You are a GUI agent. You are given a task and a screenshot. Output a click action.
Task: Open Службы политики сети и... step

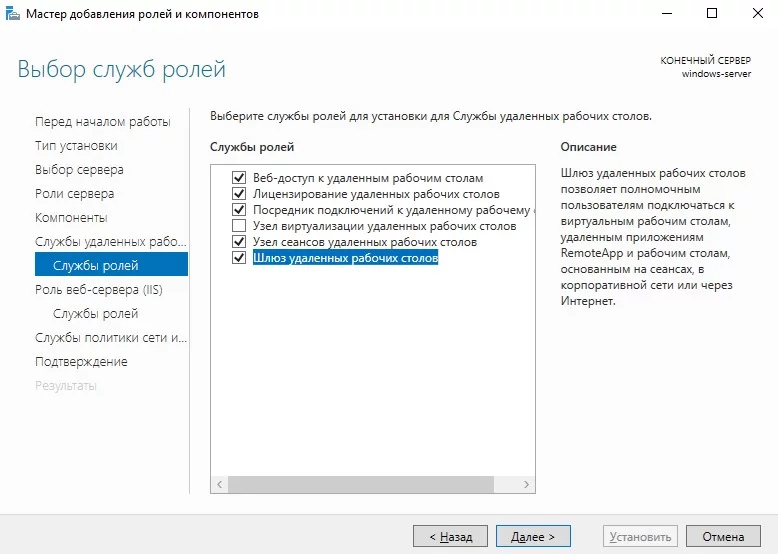point(111,338)
